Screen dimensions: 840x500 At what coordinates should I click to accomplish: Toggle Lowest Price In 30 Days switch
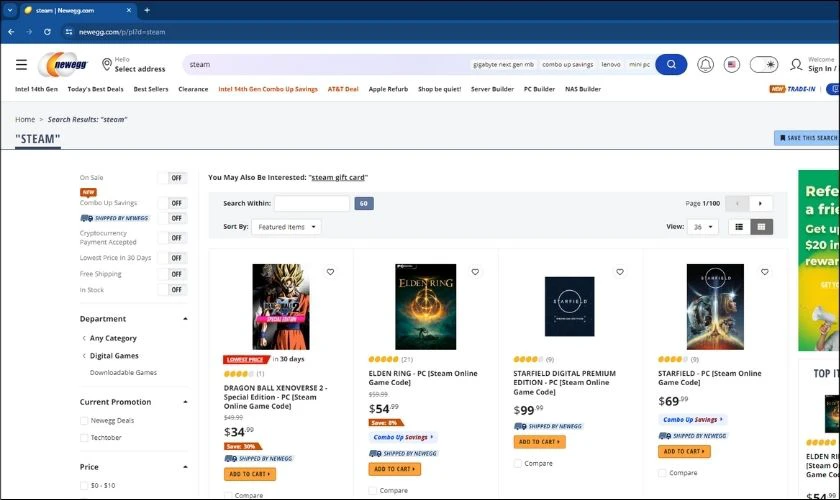pos(172,258)
